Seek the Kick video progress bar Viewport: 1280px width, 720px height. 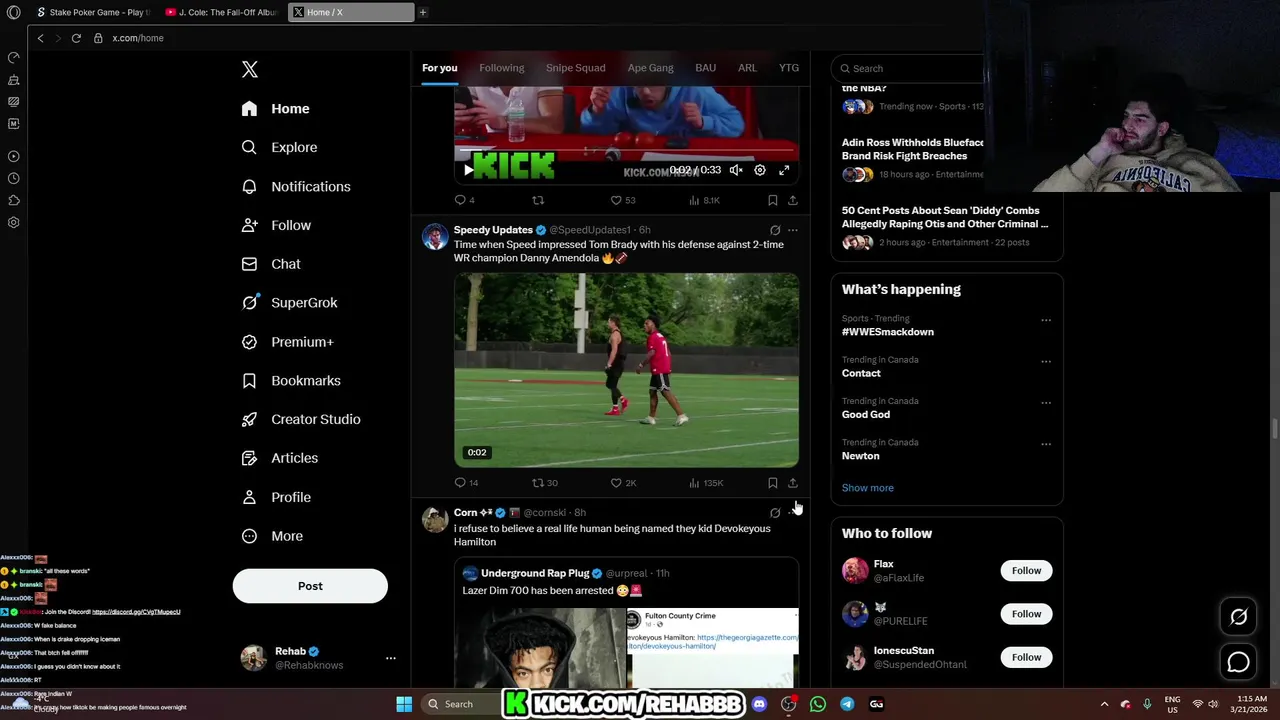click(x=626, y=152)
